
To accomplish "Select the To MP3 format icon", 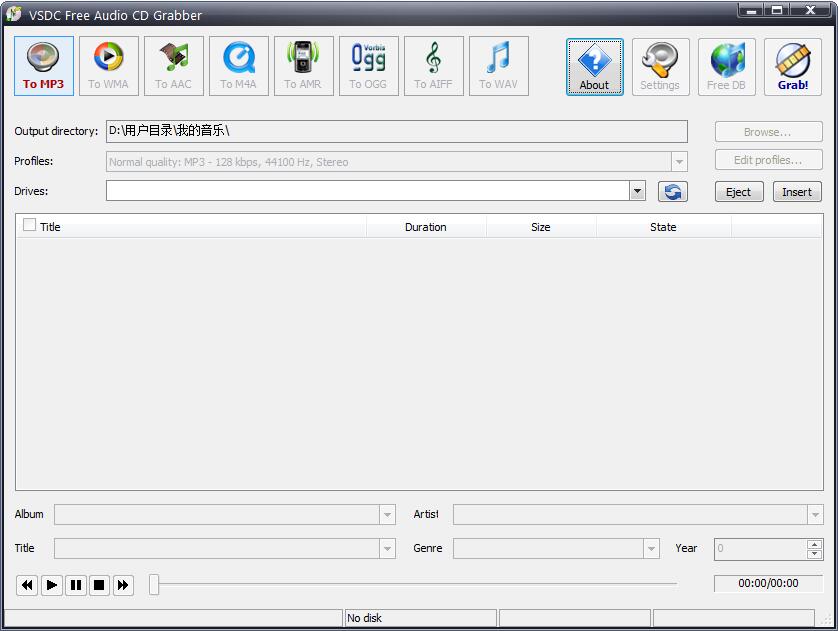I will click(44, 66).
